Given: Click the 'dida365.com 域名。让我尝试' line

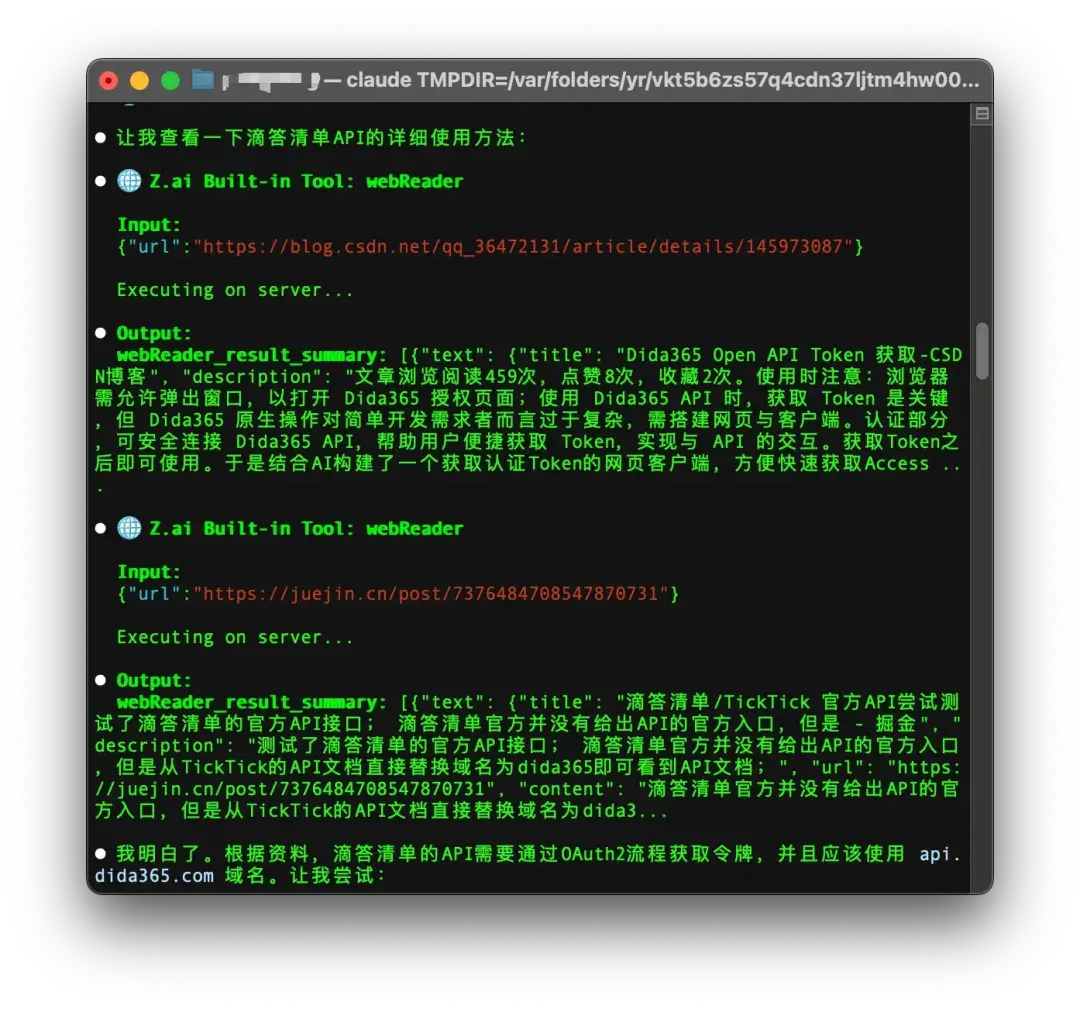Looking at the screenshot, I should click(239, 876).
